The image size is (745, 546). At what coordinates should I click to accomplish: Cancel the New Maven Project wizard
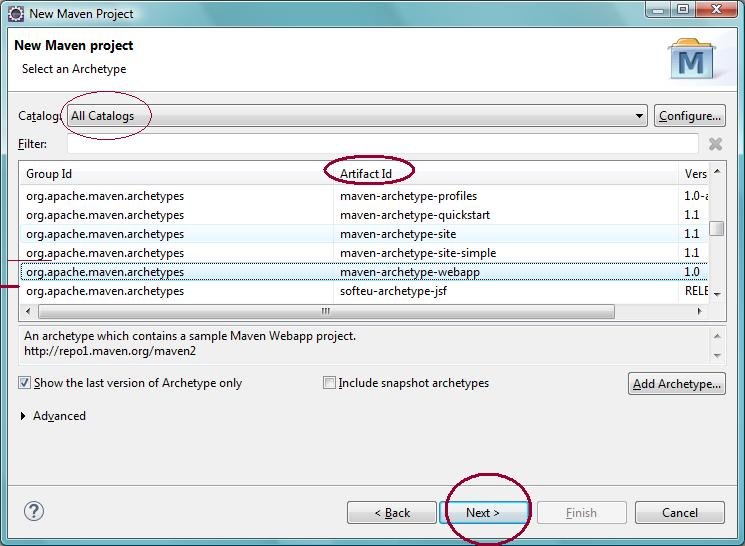(680, 513)
